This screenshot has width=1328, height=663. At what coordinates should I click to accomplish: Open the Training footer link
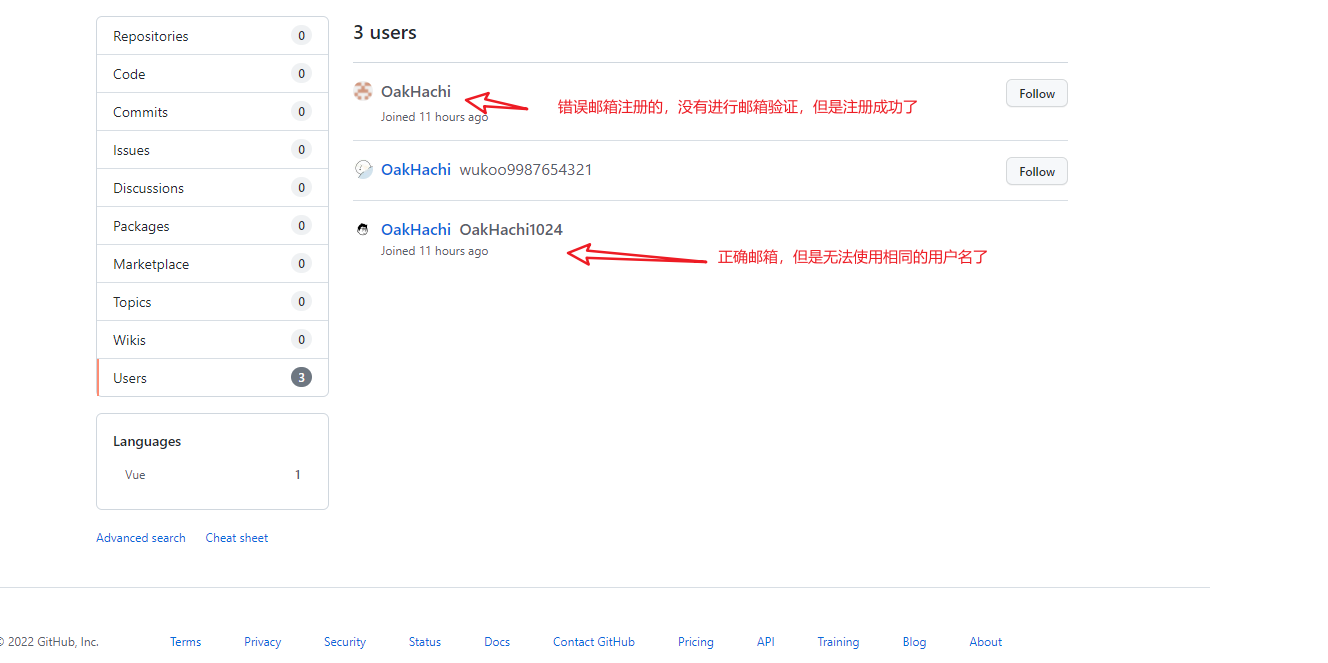tap(838, 642)
